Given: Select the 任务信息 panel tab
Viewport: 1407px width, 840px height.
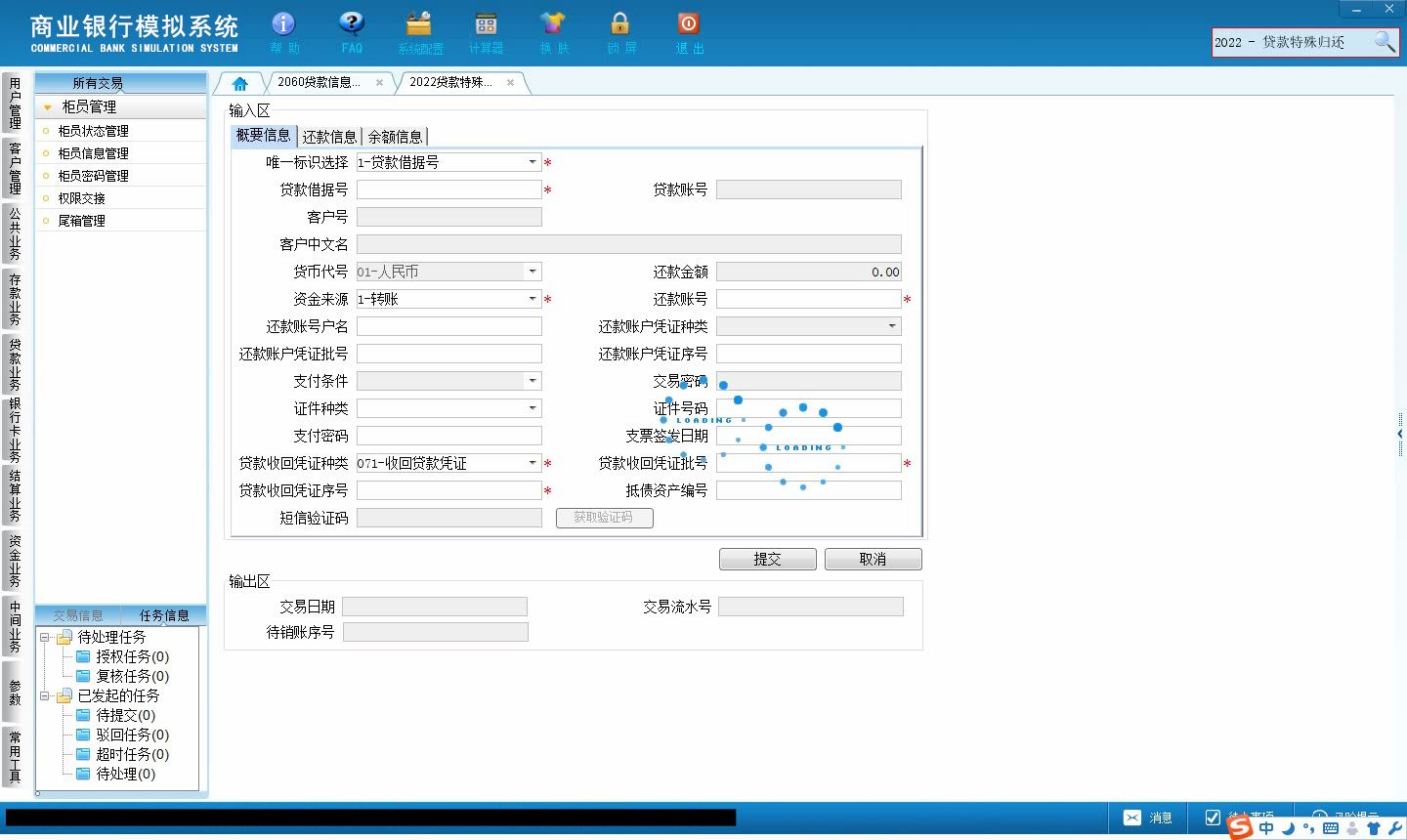Looking at the screenshot, I should (163, 615).
